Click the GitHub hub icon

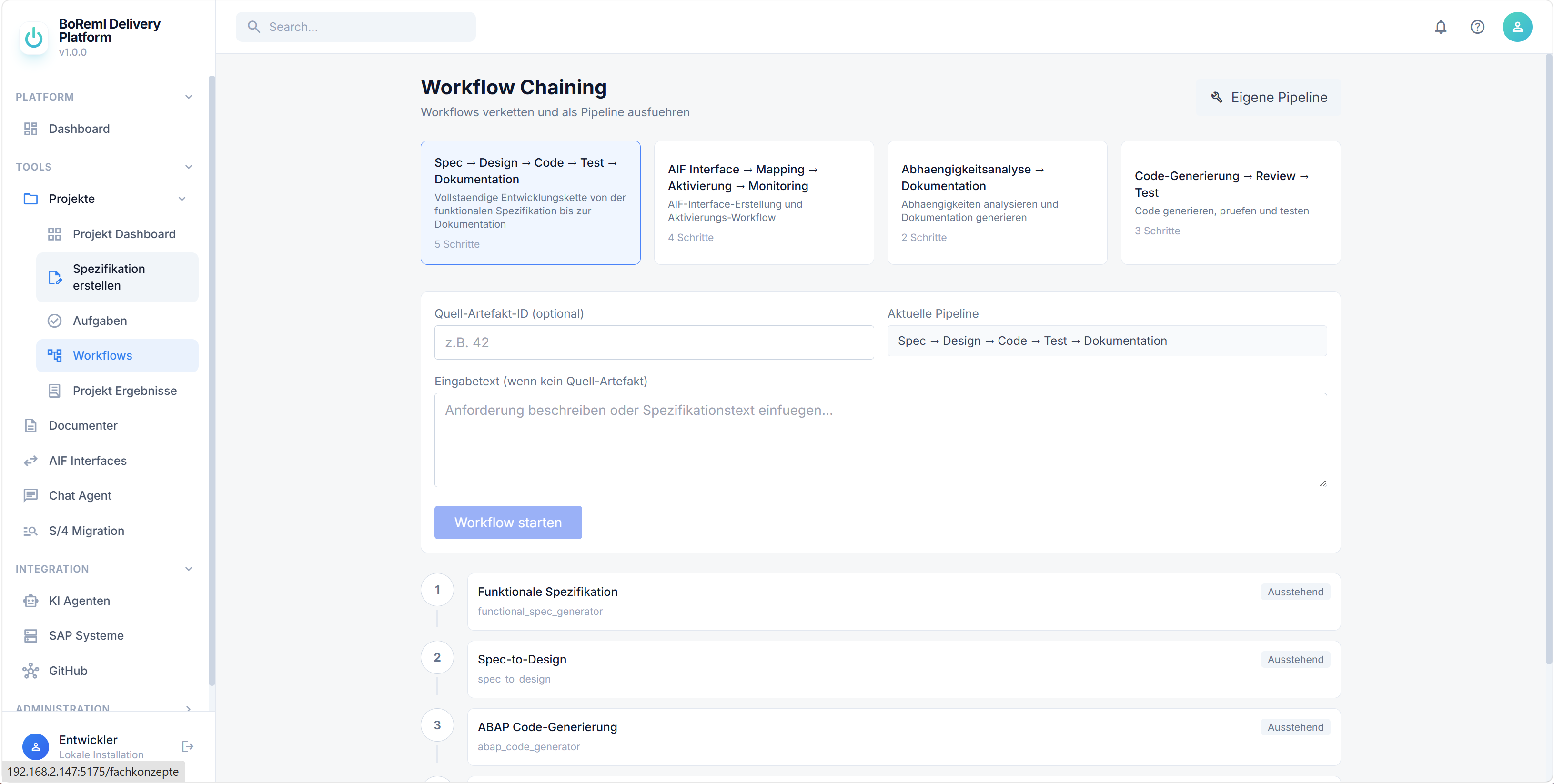[31, 671]
